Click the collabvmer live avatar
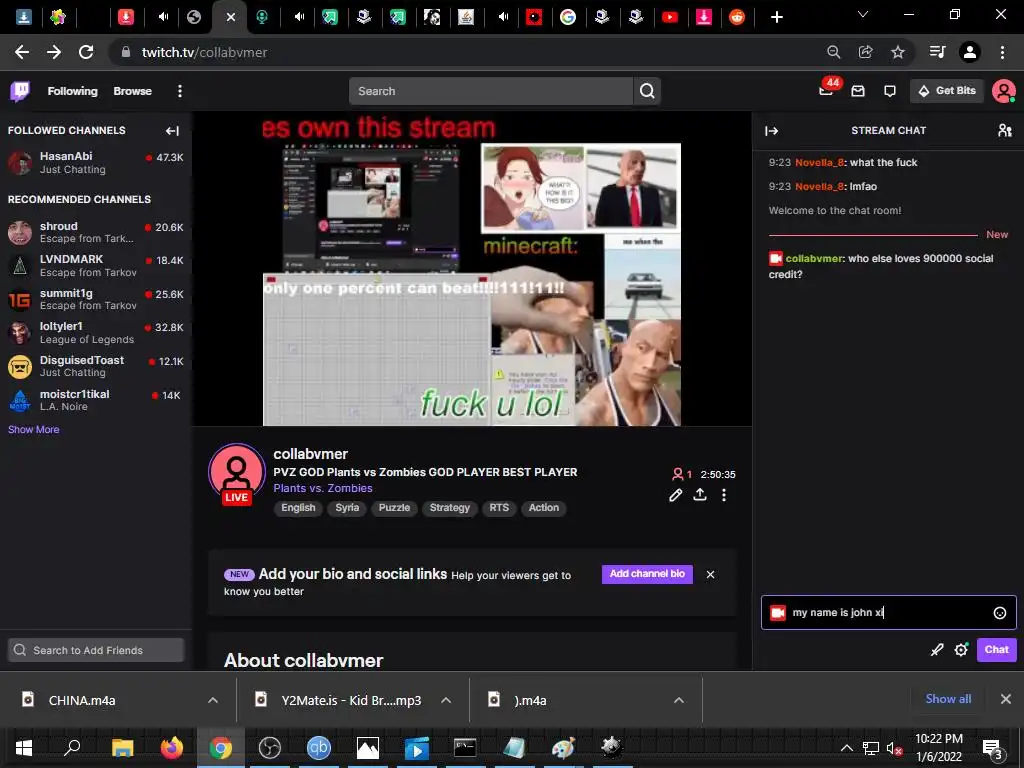1024x768 pixels. tap(236, 473)
